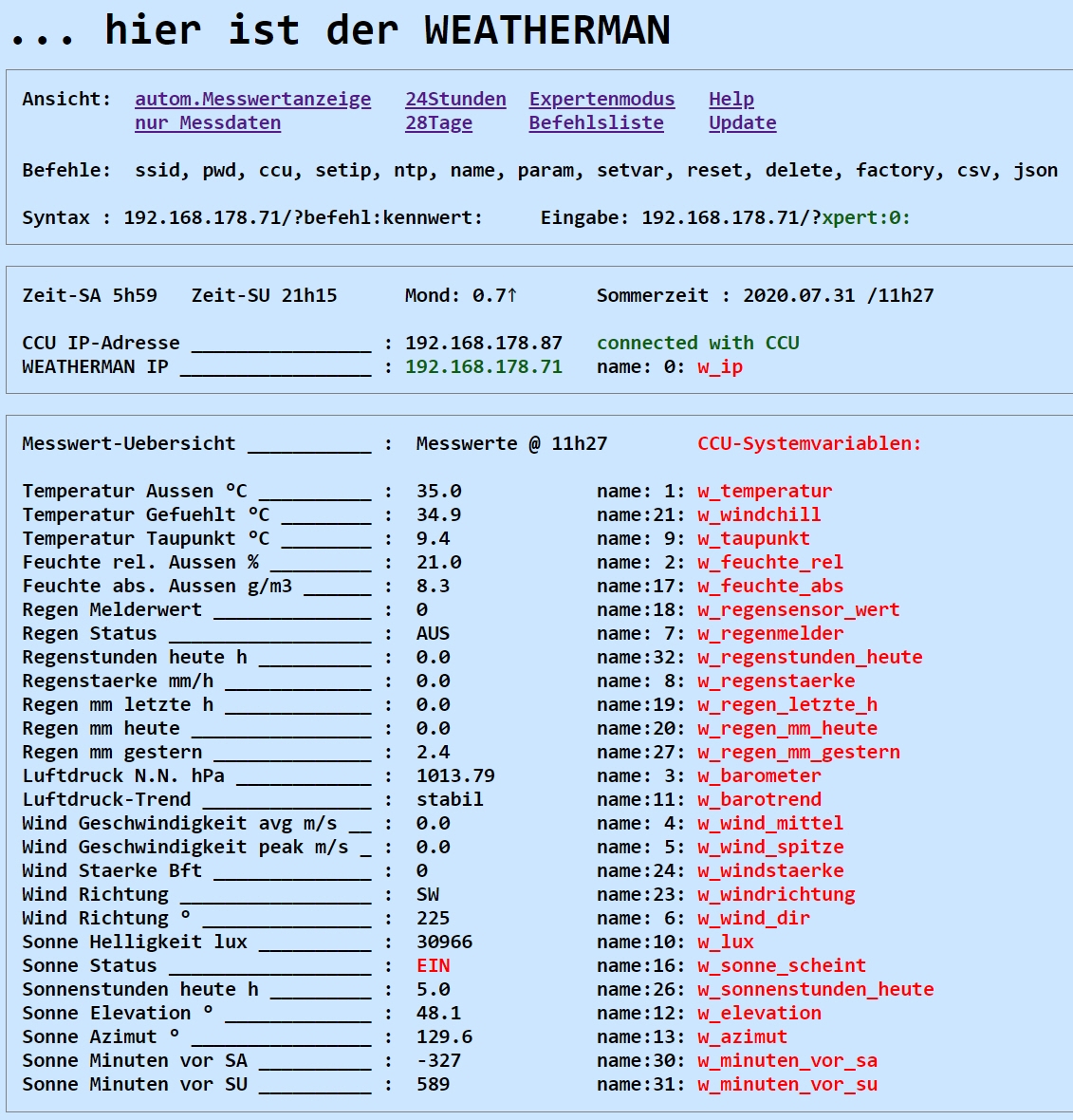Click the red Sonne Status value EIN
The width and height of the screenshot is (1073, 1120).
433,965
